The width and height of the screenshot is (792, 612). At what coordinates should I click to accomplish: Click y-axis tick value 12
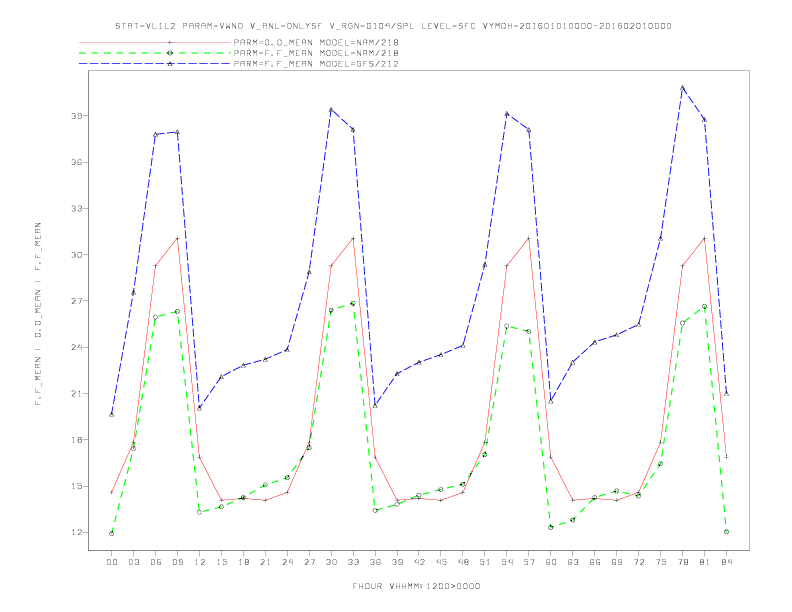77,532
